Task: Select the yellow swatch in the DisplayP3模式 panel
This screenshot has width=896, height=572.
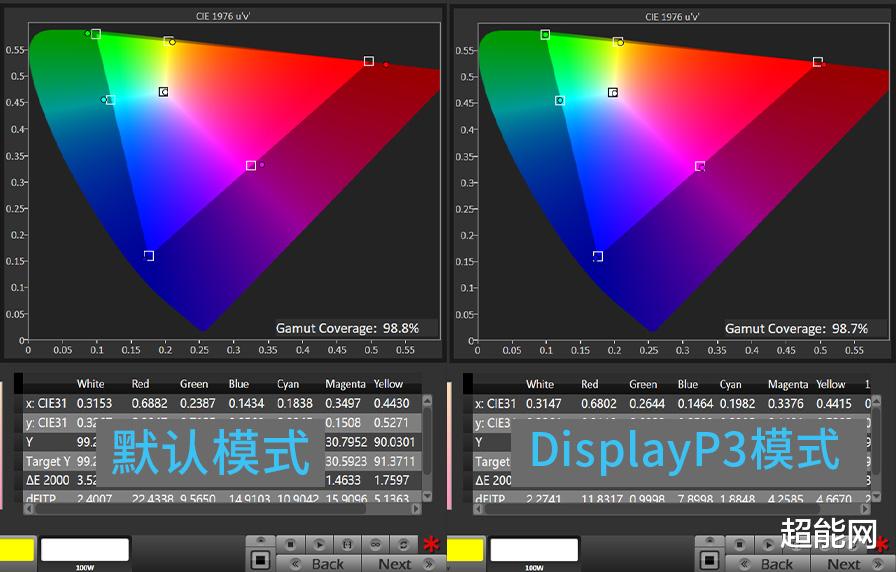Action: (465, 549)
